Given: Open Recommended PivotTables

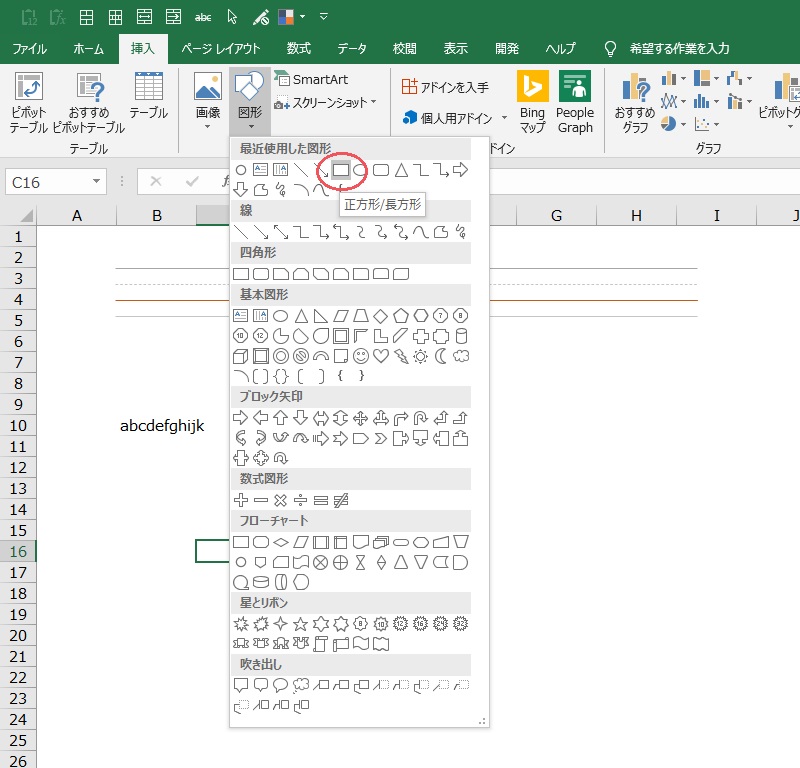Looking at the screenshot, I should click(89, 103).
